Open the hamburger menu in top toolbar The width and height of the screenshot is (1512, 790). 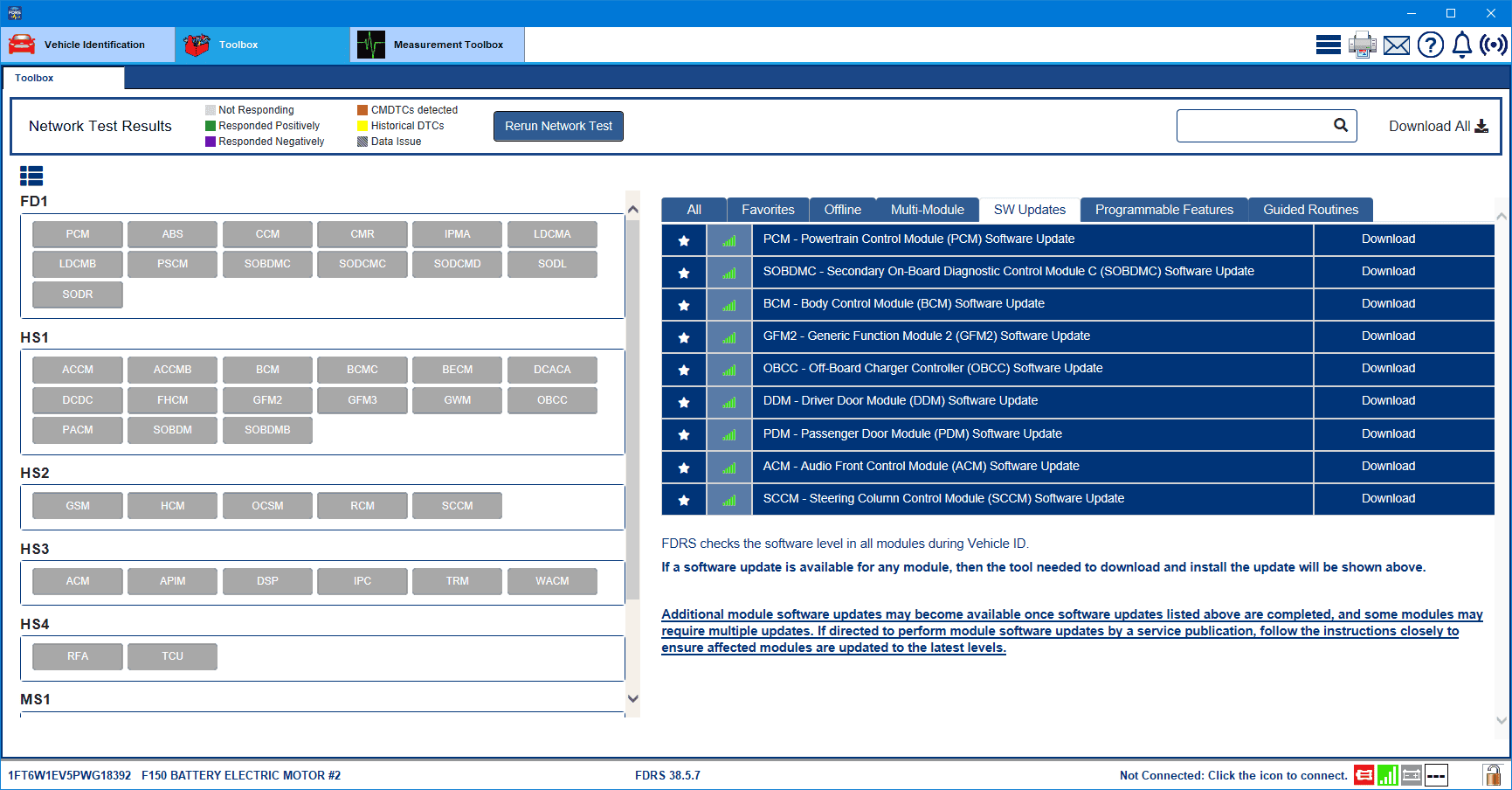coord(1328,45)
